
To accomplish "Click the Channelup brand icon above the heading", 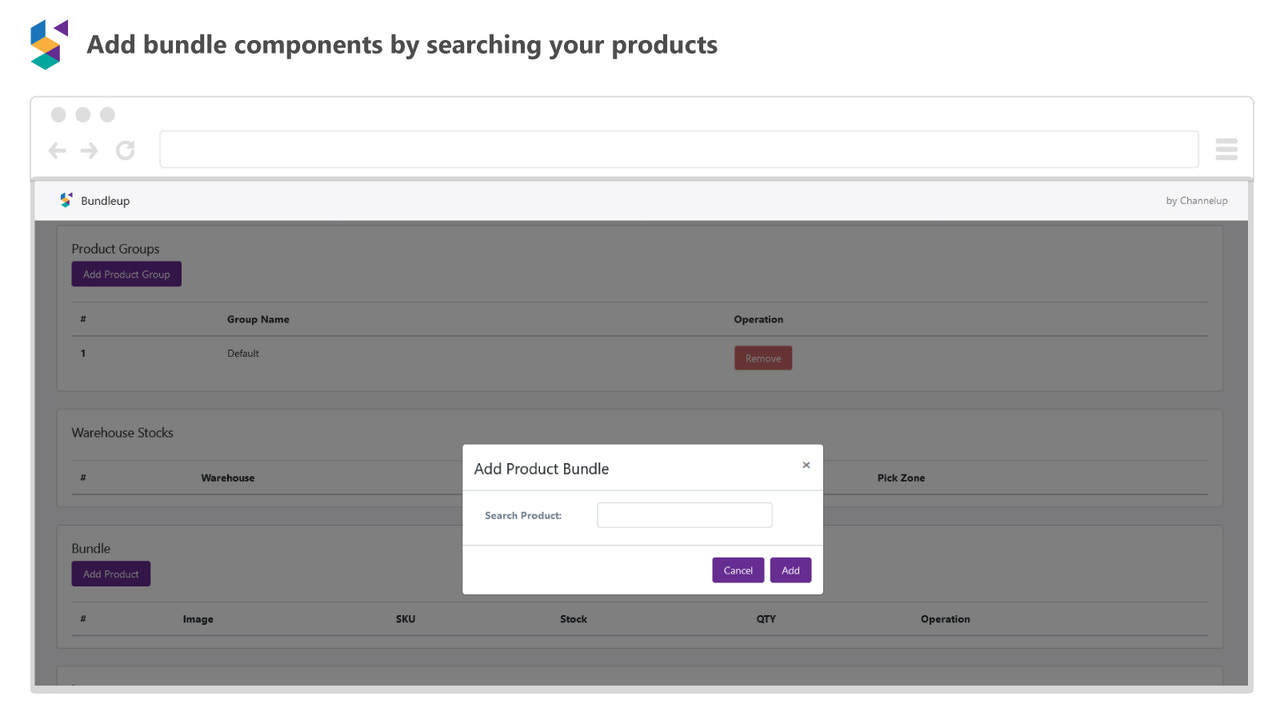I will [47, 42].
